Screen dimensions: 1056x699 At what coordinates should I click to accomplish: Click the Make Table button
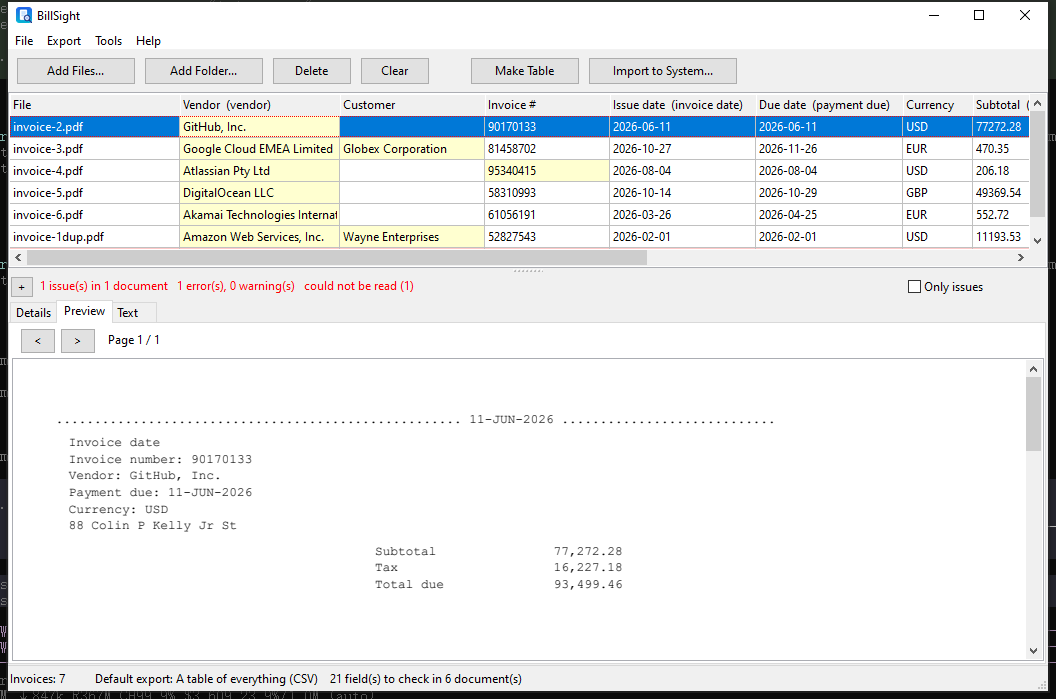click(525, 71)
